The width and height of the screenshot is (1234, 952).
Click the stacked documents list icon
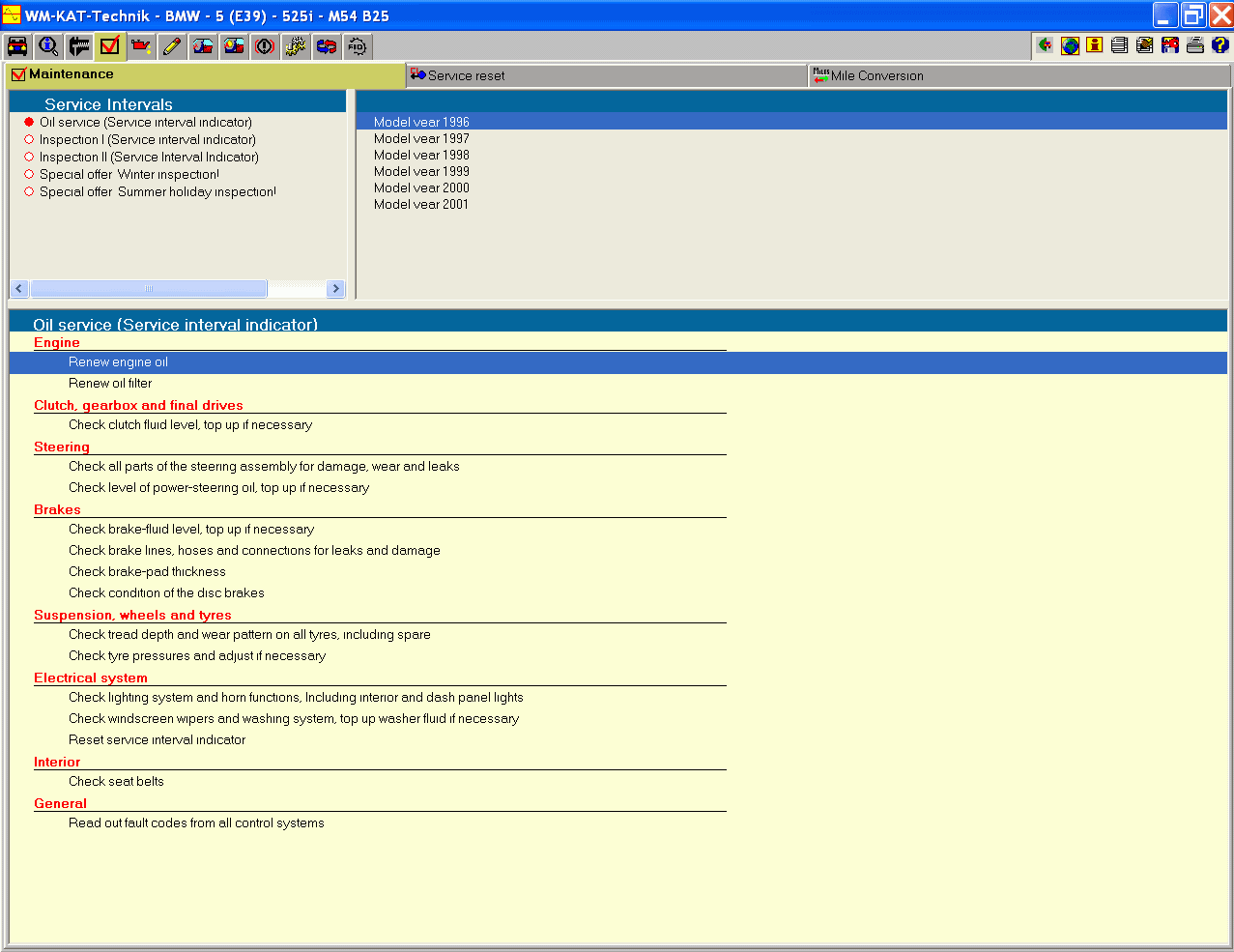point(1120,44)
